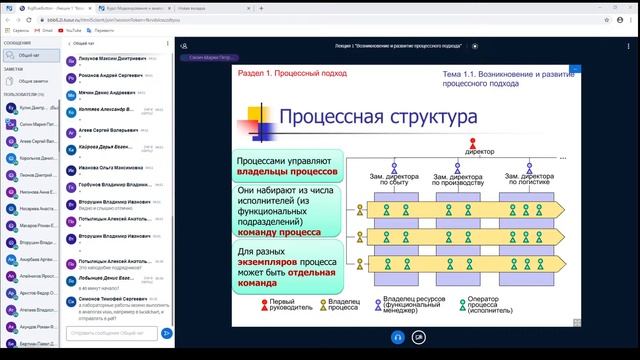Close the Новая вкладка tab
The height and width of the screenshot is (360, 640).
click(249, 8)
